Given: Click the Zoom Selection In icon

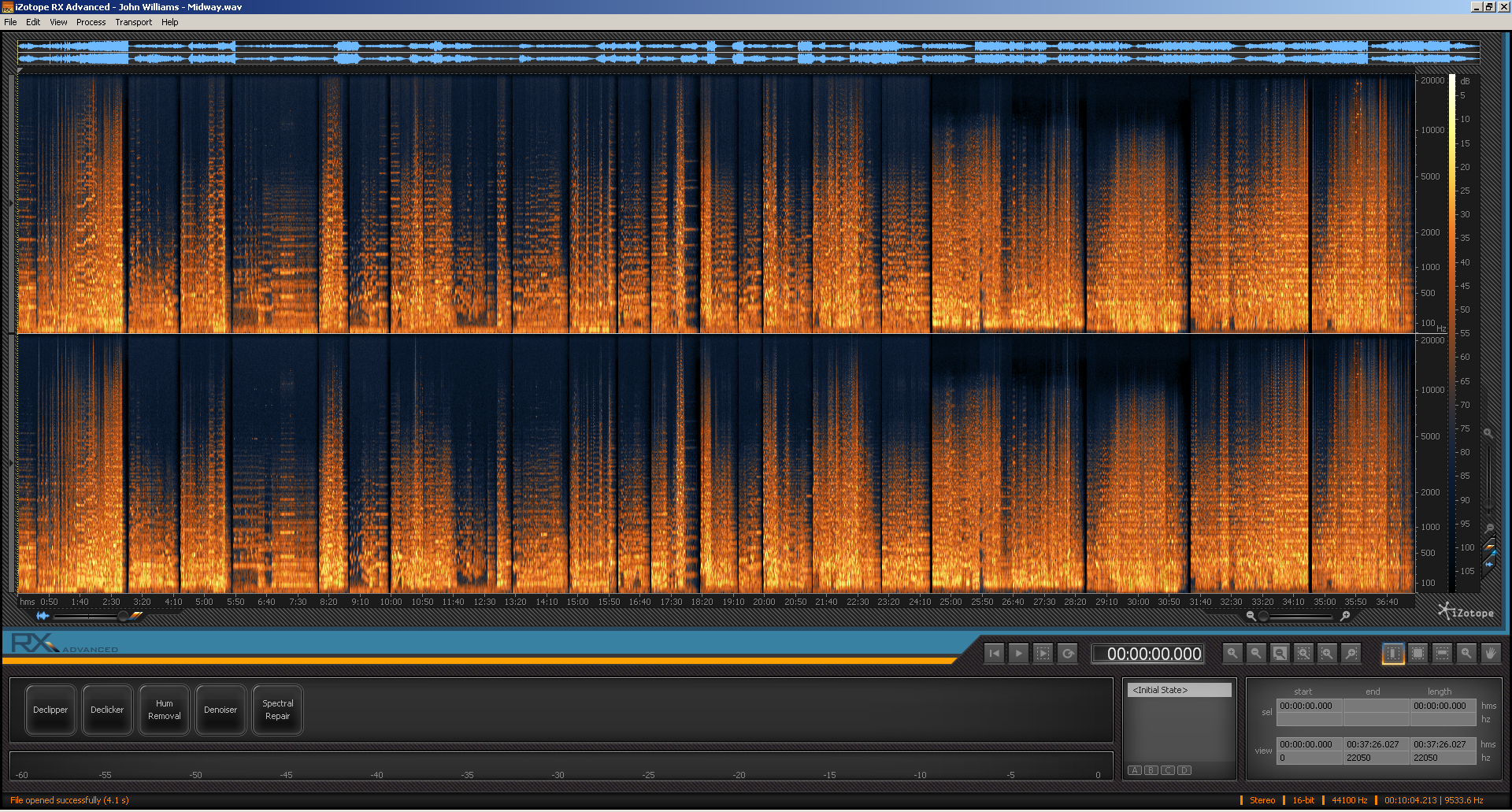Looking at the screenshot, I should coord(1328,653).
